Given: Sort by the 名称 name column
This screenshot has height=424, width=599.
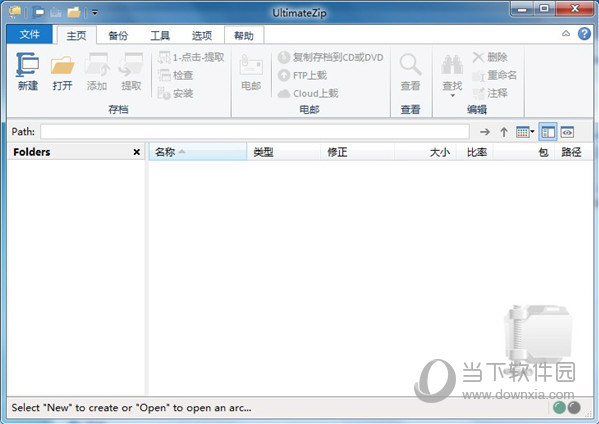Looking at the screenshot, I should coord(198,152).
